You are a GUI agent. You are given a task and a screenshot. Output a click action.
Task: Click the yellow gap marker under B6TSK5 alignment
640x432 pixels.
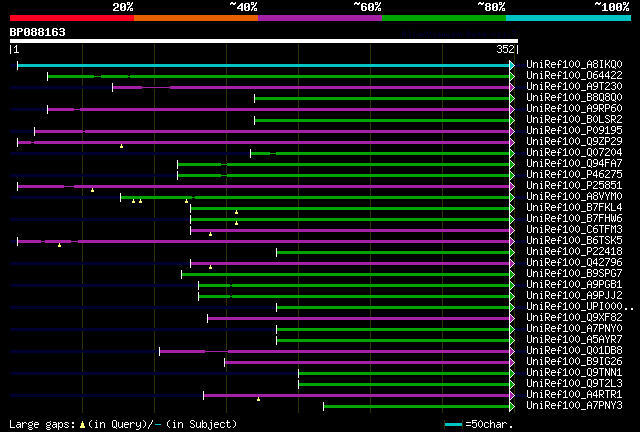point(60,245)
